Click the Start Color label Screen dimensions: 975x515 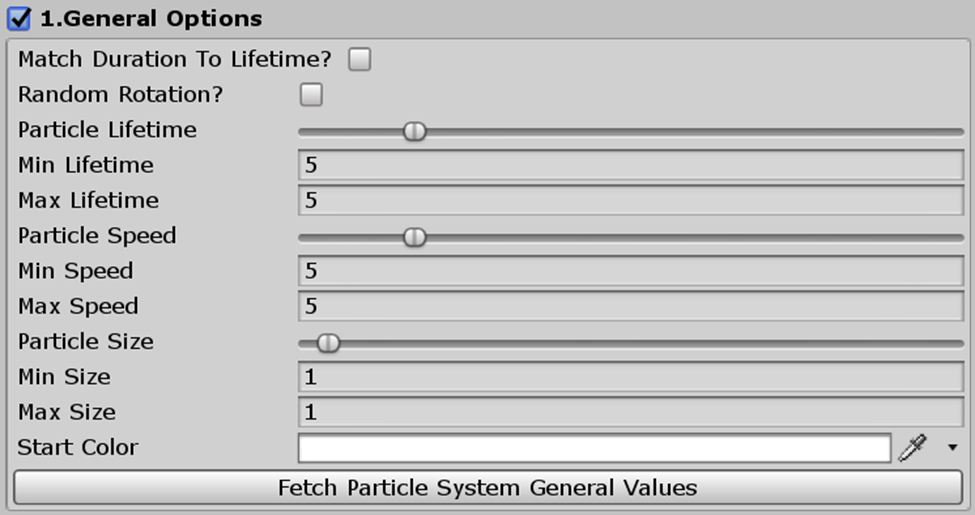pyautogui.click(x=78, y=447)
